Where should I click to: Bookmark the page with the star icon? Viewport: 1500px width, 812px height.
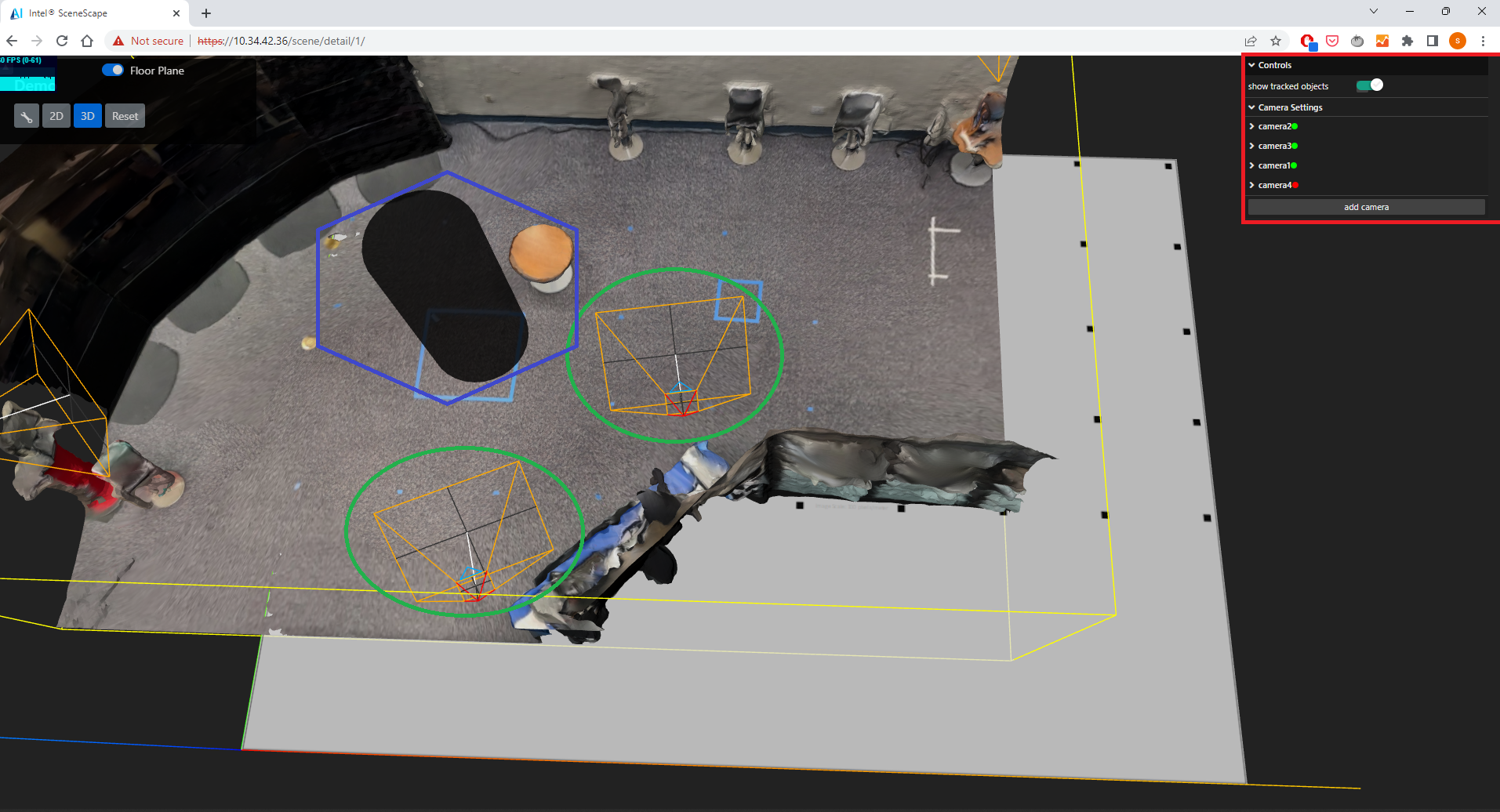tap(1276, 41)
